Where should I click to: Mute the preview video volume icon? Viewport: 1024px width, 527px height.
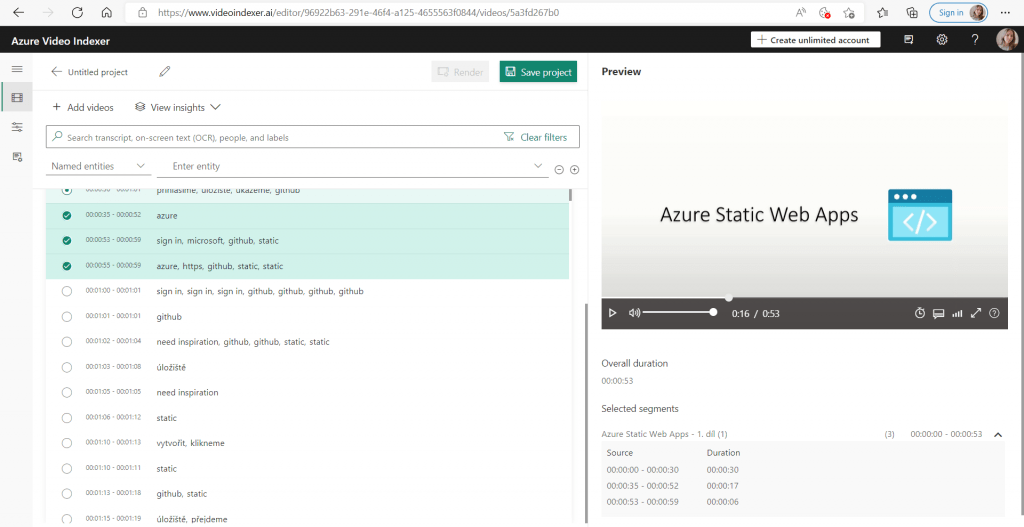[633, 313]
